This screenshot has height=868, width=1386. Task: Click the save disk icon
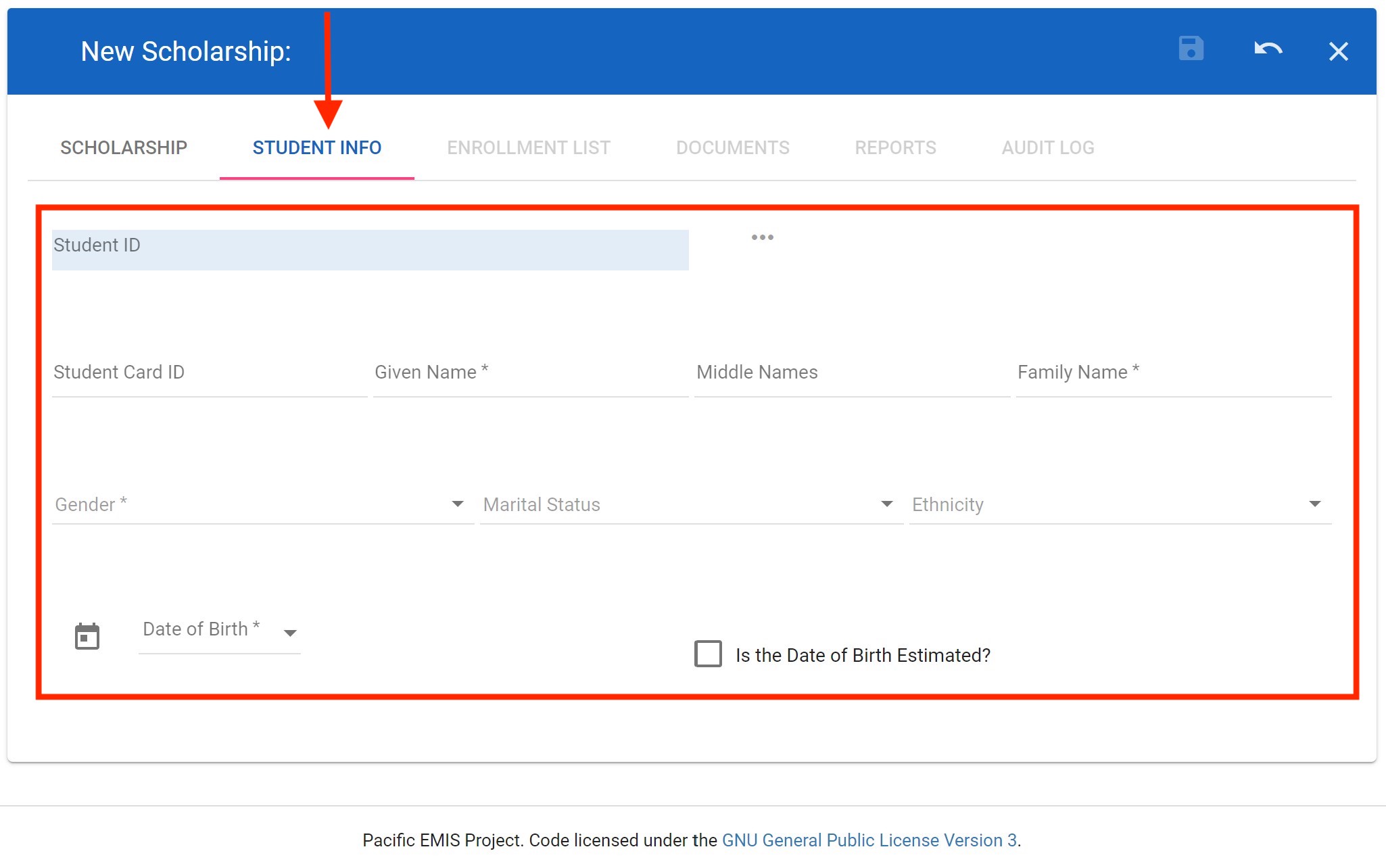(1191, 49)
